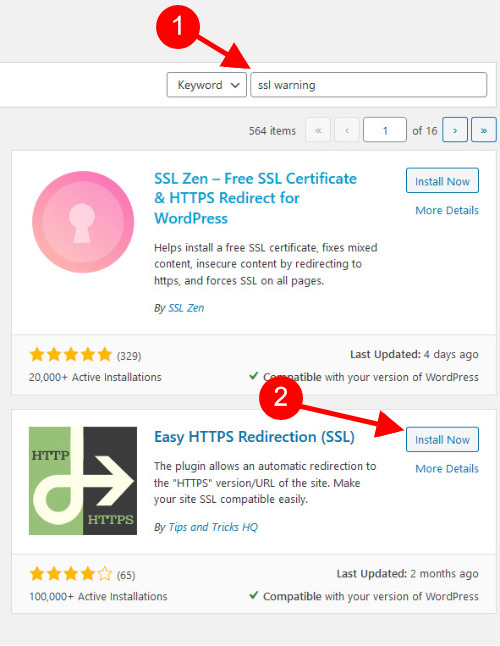Image resolution: width=500 pixels, height=646 pixels.
Task: Open the Keyword search type dropdown
Action: (x=207, y=85)
